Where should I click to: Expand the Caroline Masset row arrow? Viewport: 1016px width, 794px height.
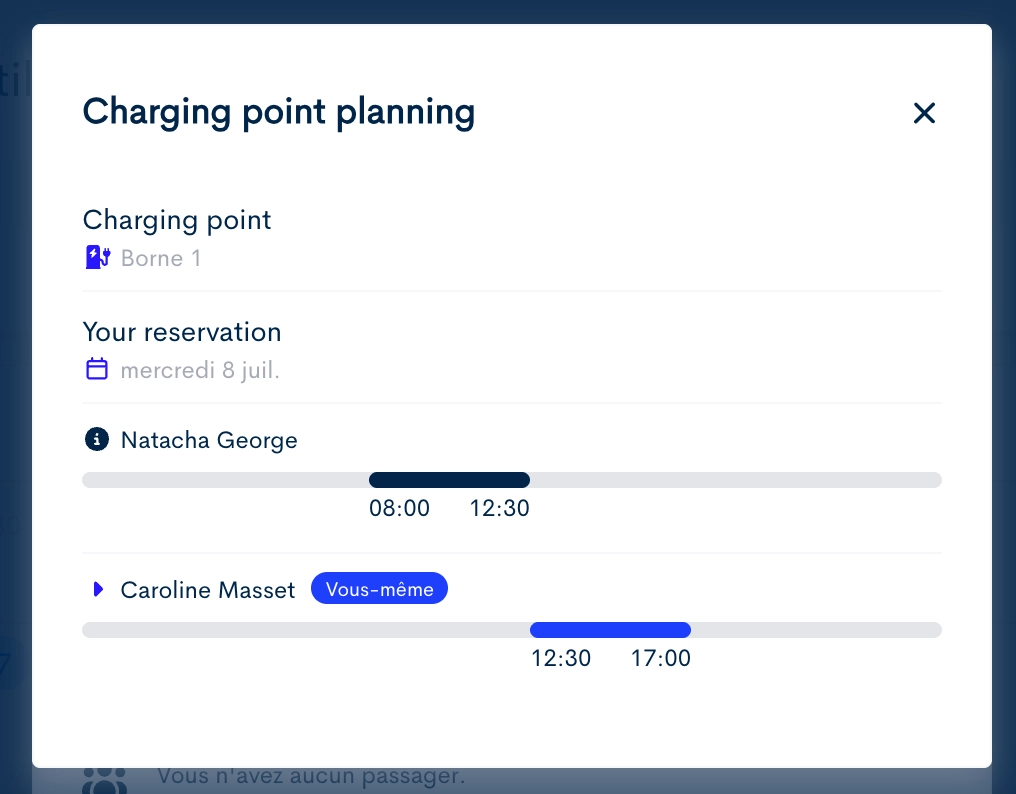[98, 589]
